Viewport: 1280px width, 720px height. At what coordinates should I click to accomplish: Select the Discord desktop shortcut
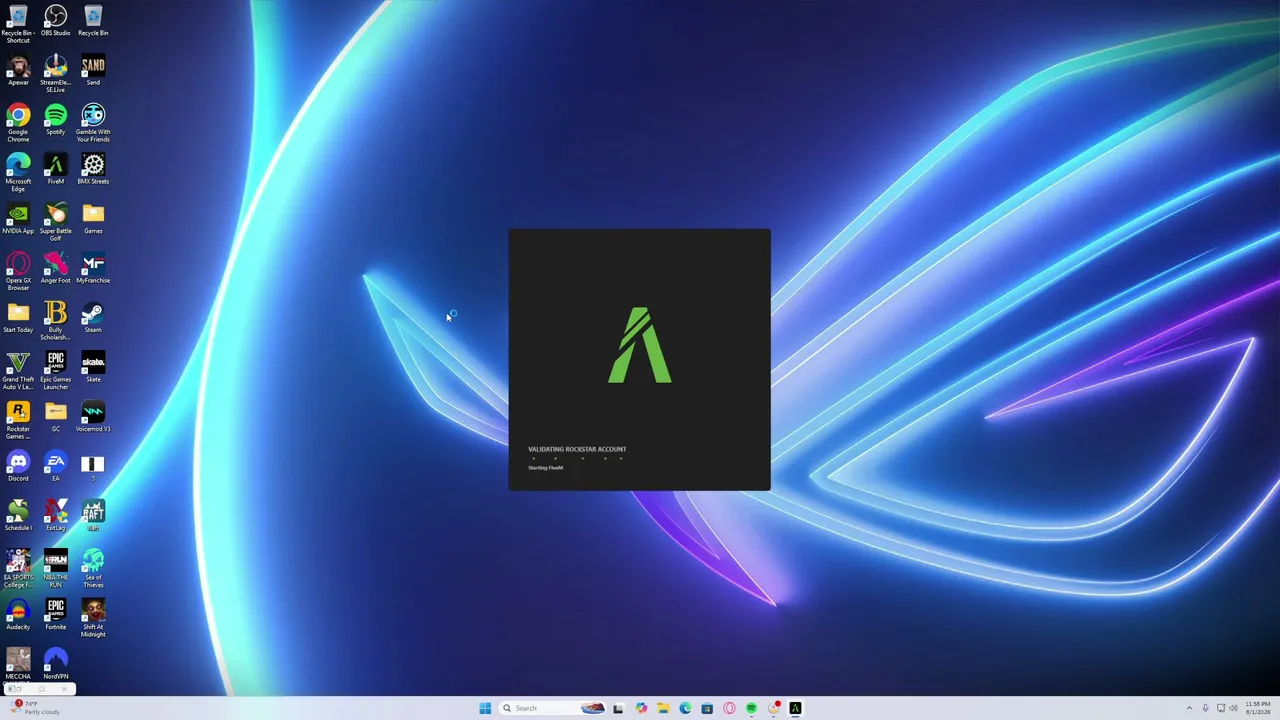18,466
